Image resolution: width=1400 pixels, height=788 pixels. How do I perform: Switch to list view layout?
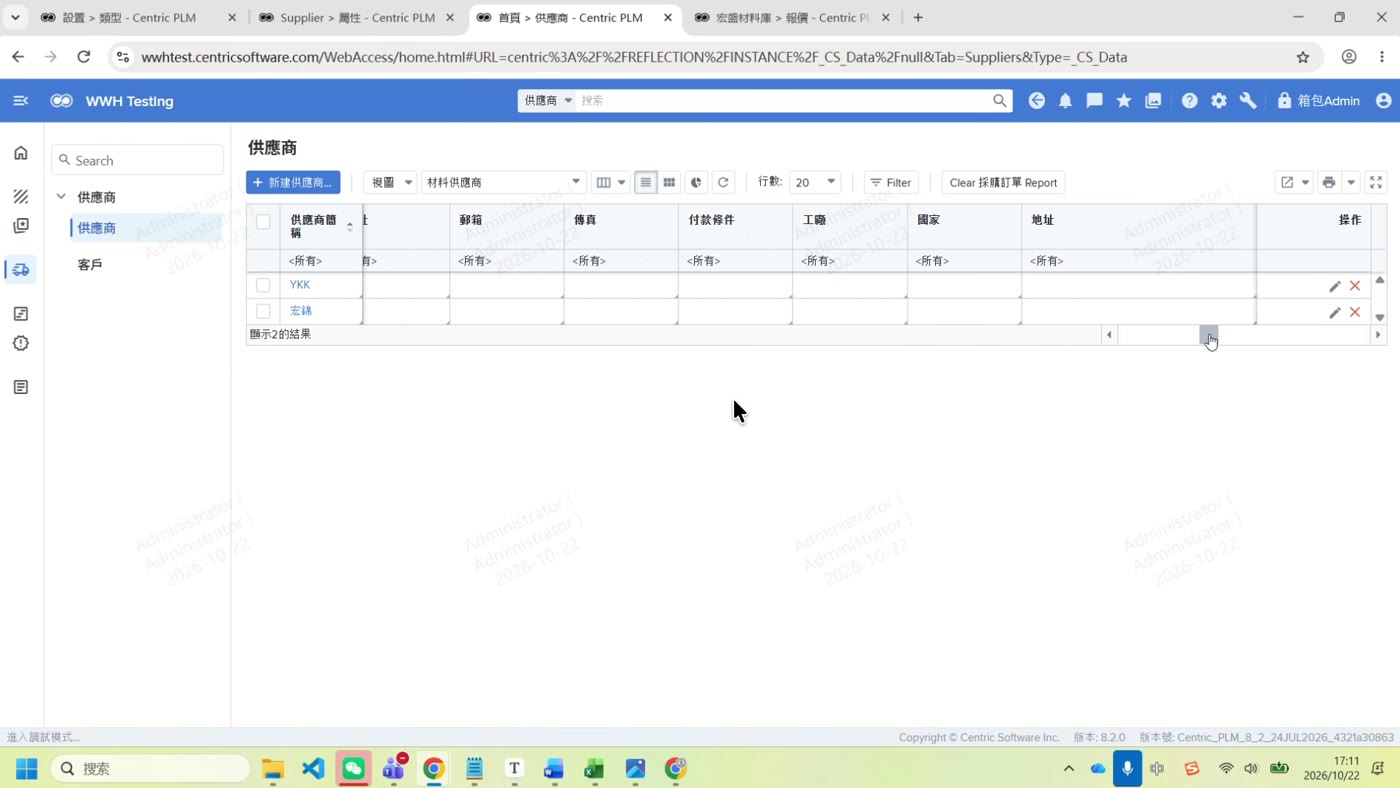pyautogui.click(x=645, y=183)
